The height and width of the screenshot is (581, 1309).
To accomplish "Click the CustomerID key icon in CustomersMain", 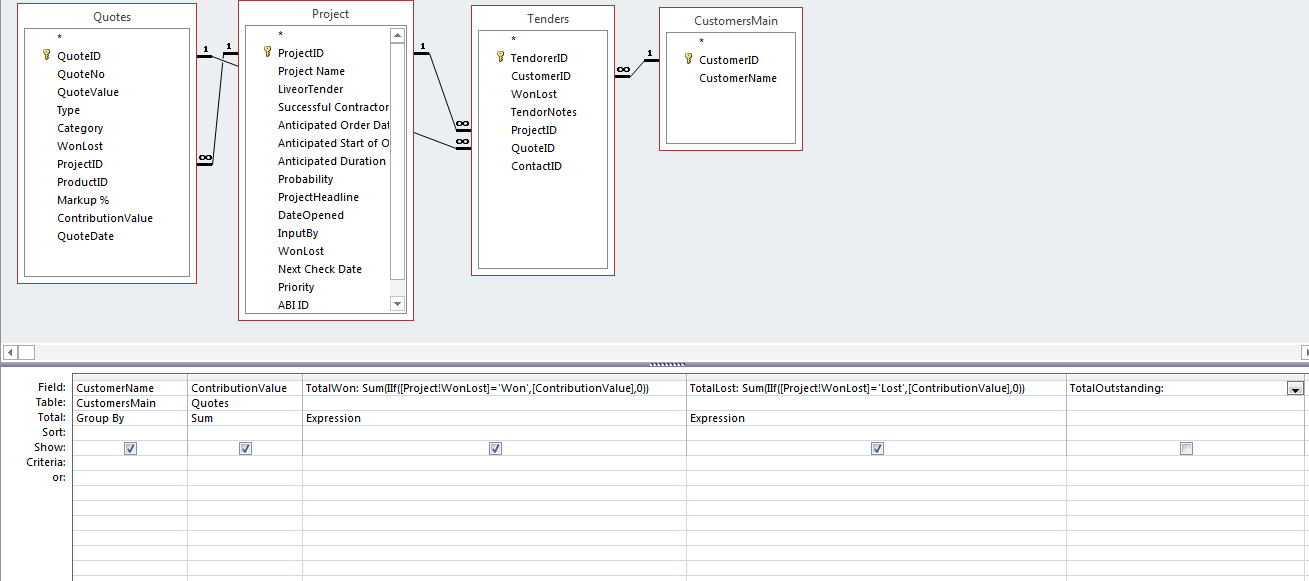I will pyautogui.click(x=688, y=59).
